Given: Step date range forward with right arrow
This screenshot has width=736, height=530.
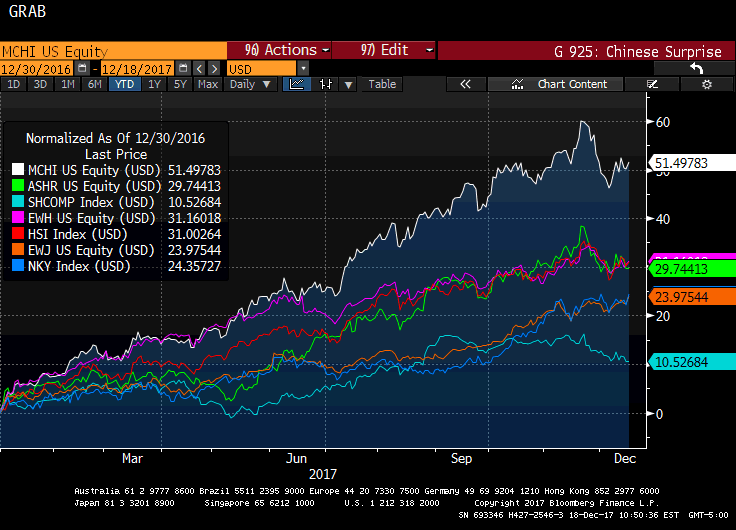Looking at the screenshot, I should coord(214,69).
